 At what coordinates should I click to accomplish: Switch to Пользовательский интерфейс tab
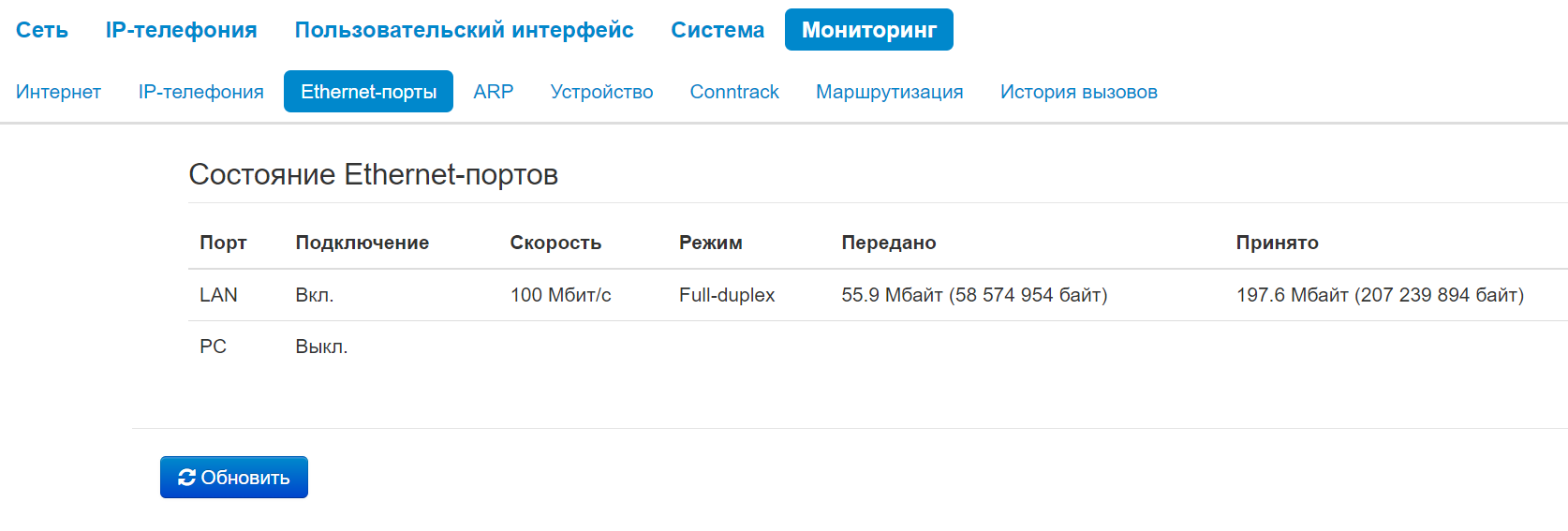464,30
